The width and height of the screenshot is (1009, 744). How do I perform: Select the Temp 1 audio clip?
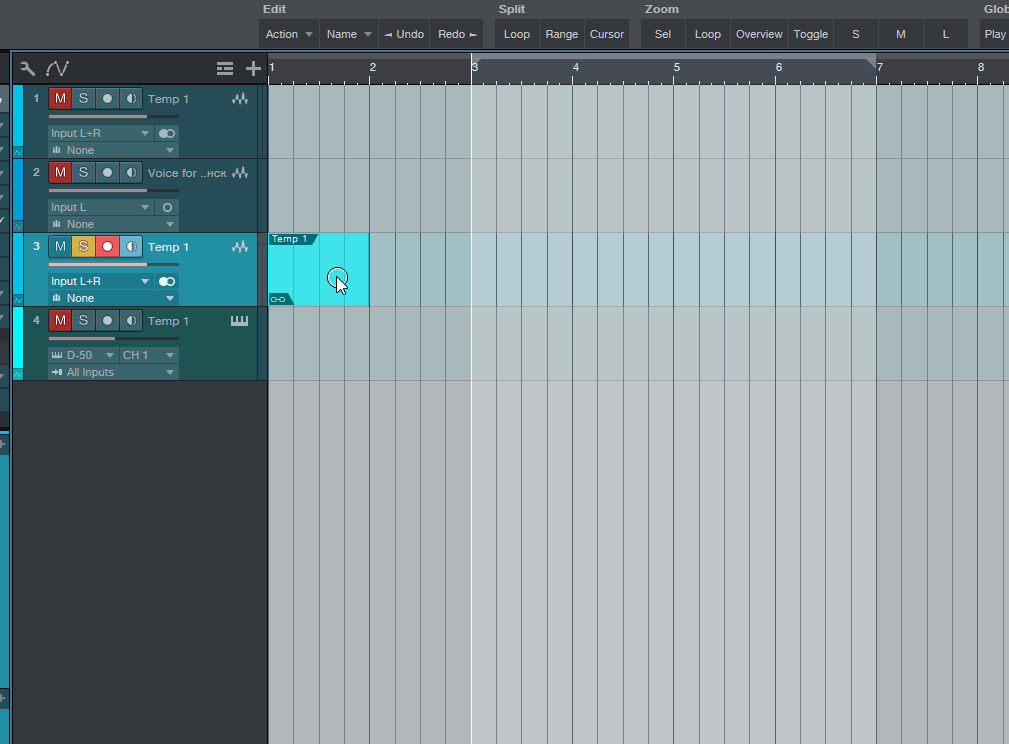[319, 270]
